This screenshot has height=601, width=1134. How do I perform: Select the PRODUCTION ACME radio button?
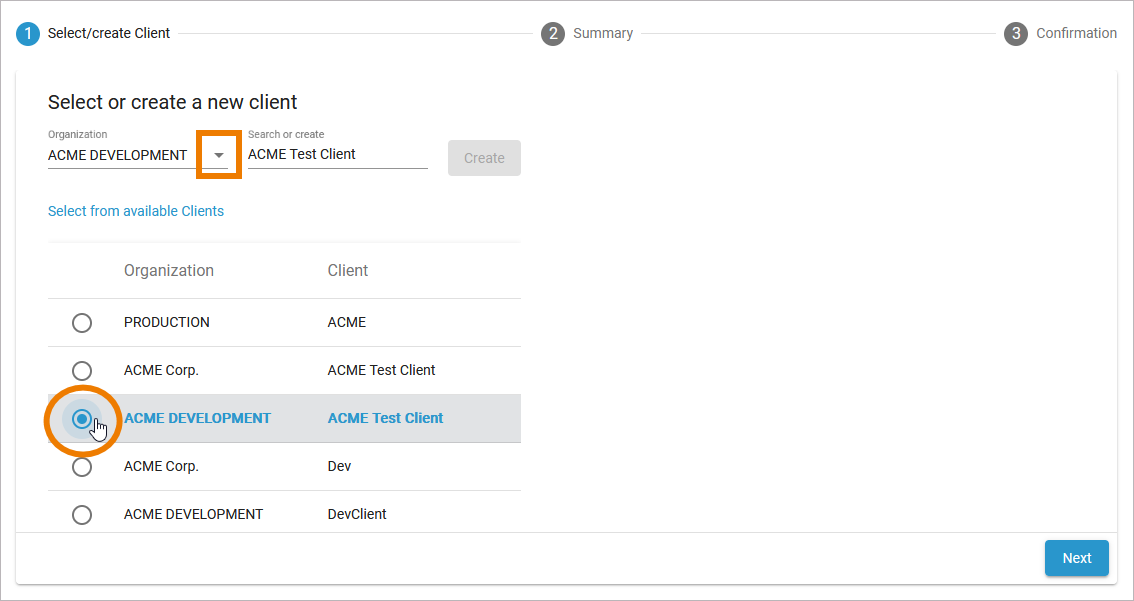(x=82, y=323)
